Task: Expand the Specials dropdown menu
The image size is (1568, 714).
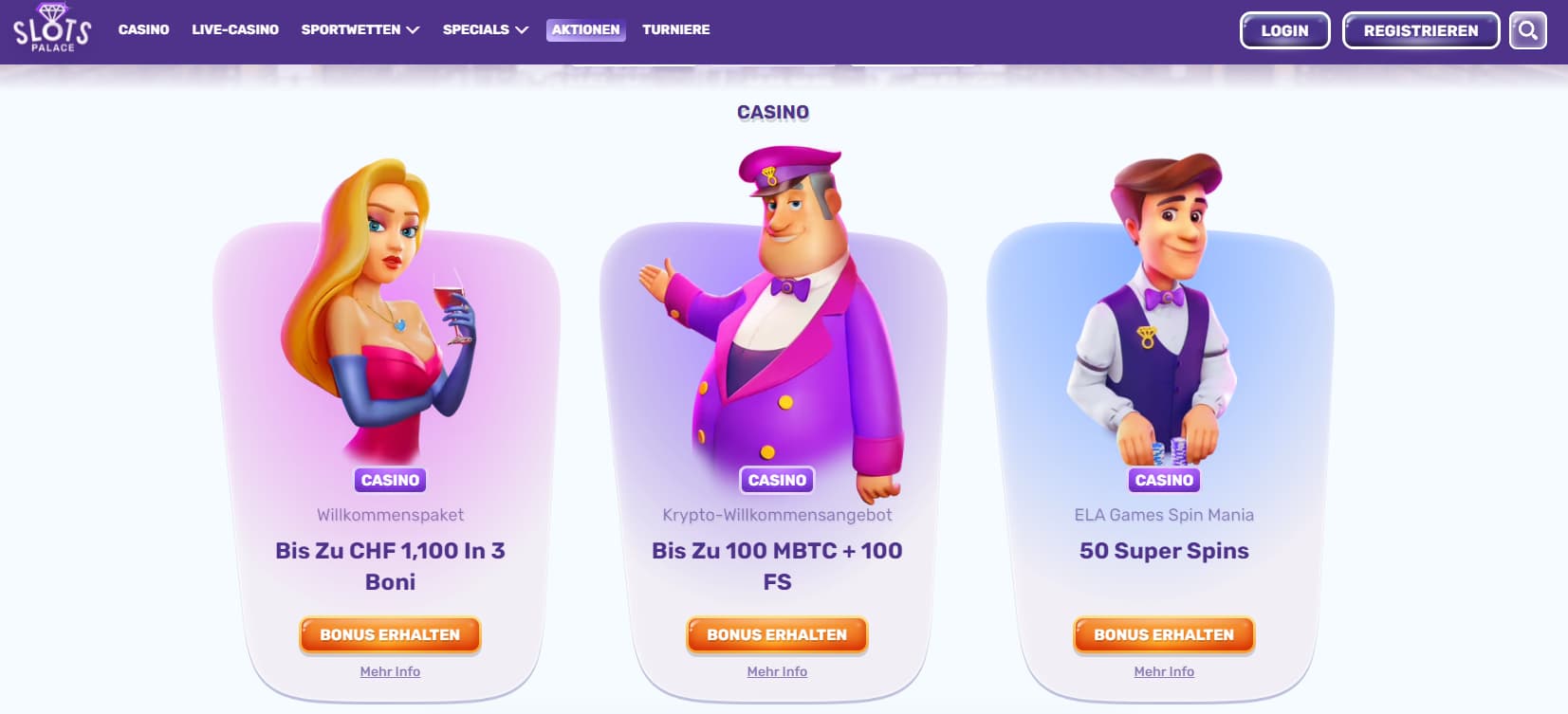Action: [x=485, y=29]
